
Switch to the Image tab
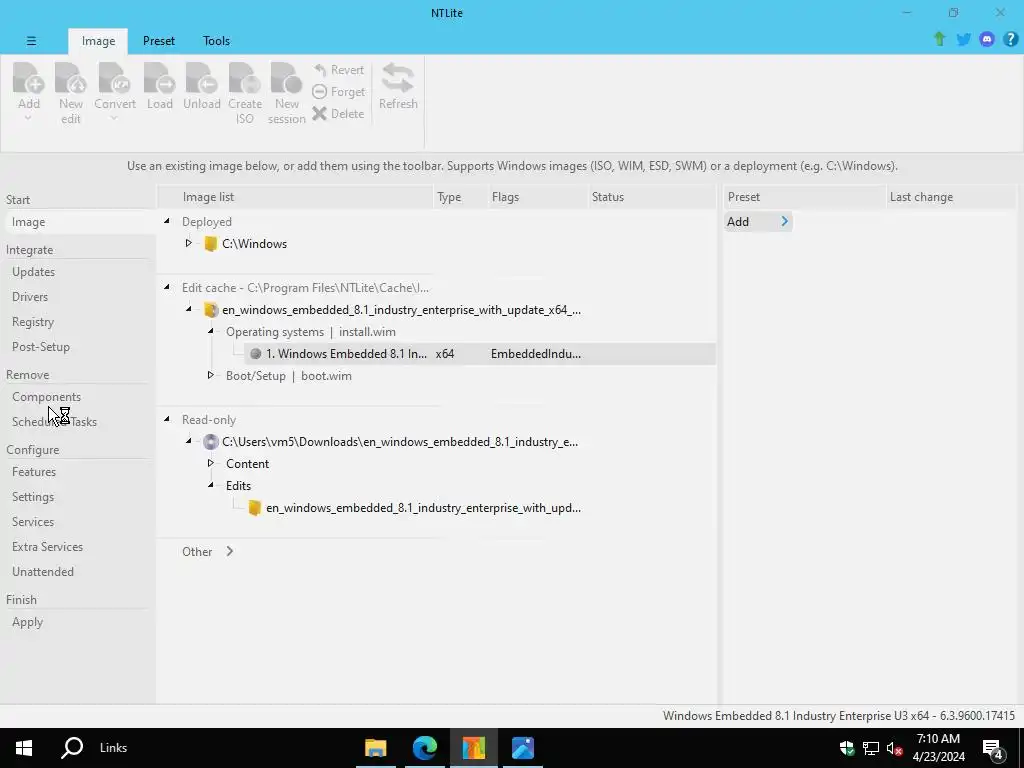click(x=98, y=41)
